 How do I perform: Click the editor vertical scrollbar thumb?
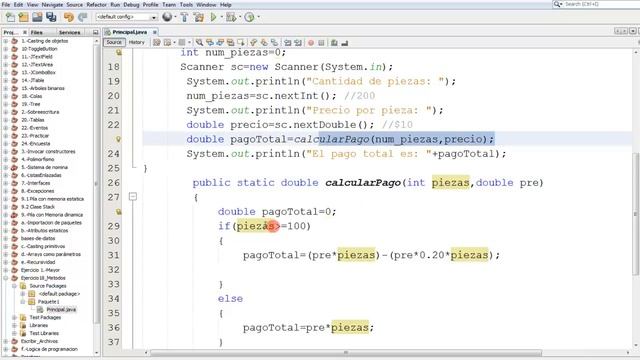click(x=636, y=215)
